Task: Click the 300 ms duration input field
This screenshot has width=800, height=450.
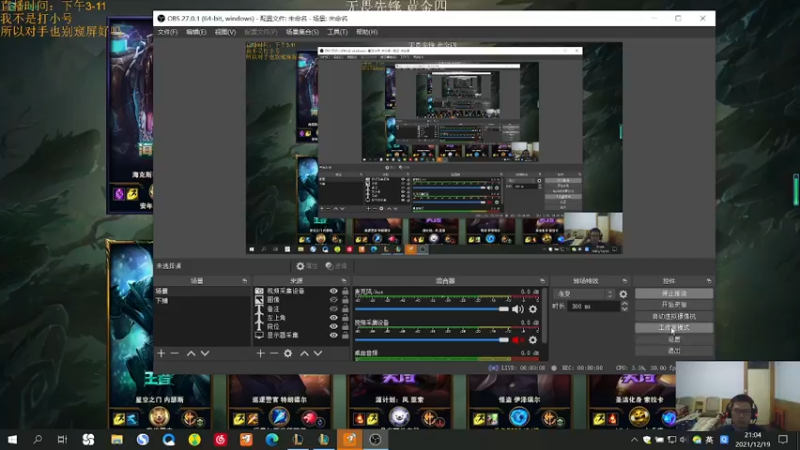Action: (x=594, y=307)
